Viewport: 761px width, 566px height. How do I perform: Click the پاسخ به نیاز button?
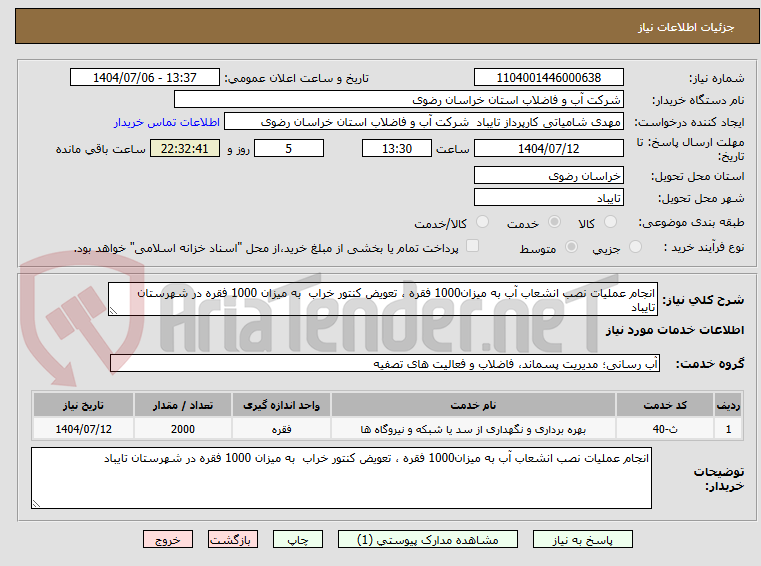point(582,539)
